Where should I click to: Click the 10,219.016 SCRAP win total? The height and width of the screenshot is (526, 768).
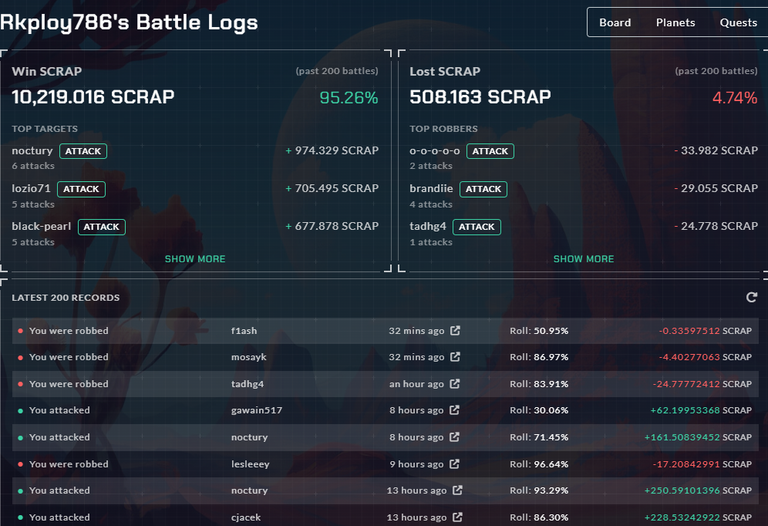(x=93, y=97)
